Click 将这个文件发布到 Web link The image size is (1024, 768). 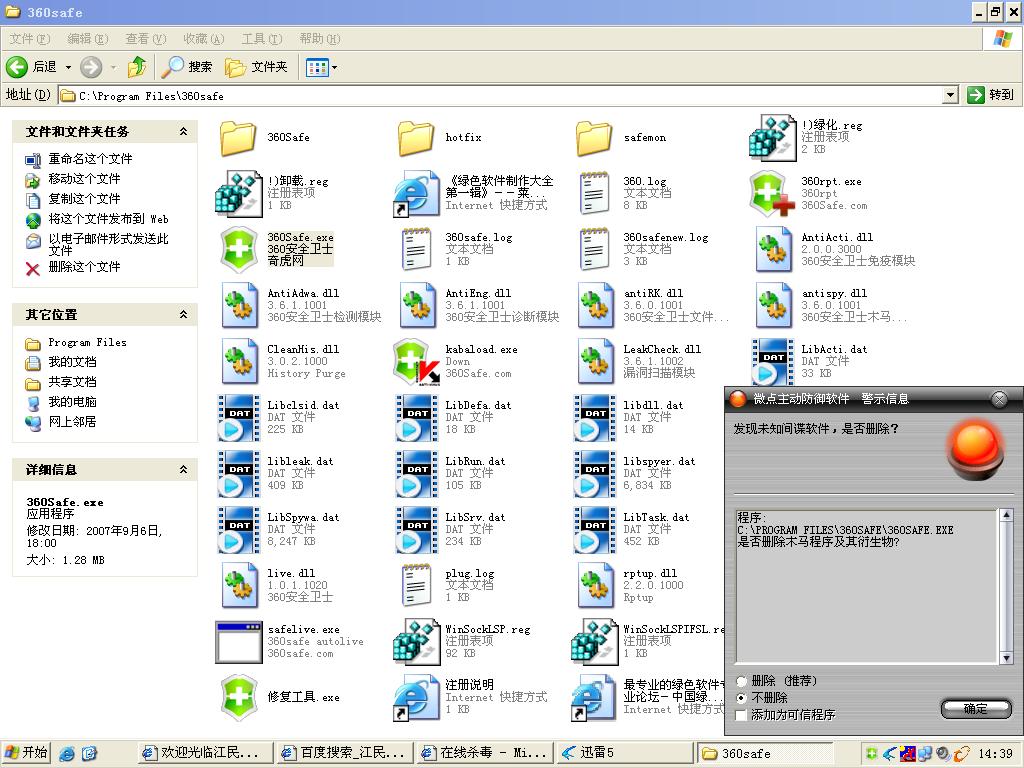(x=108, y=219)
